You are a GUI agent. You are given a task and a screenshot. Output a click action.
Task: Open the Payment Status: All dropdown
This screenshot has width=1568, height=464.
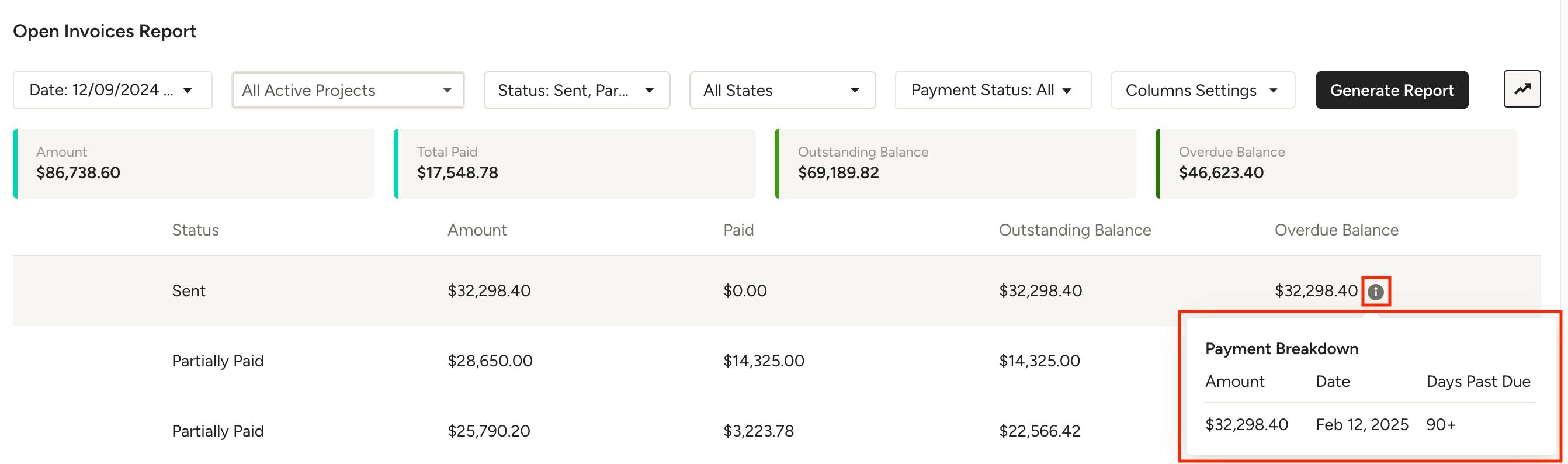[x=993, y=89]
